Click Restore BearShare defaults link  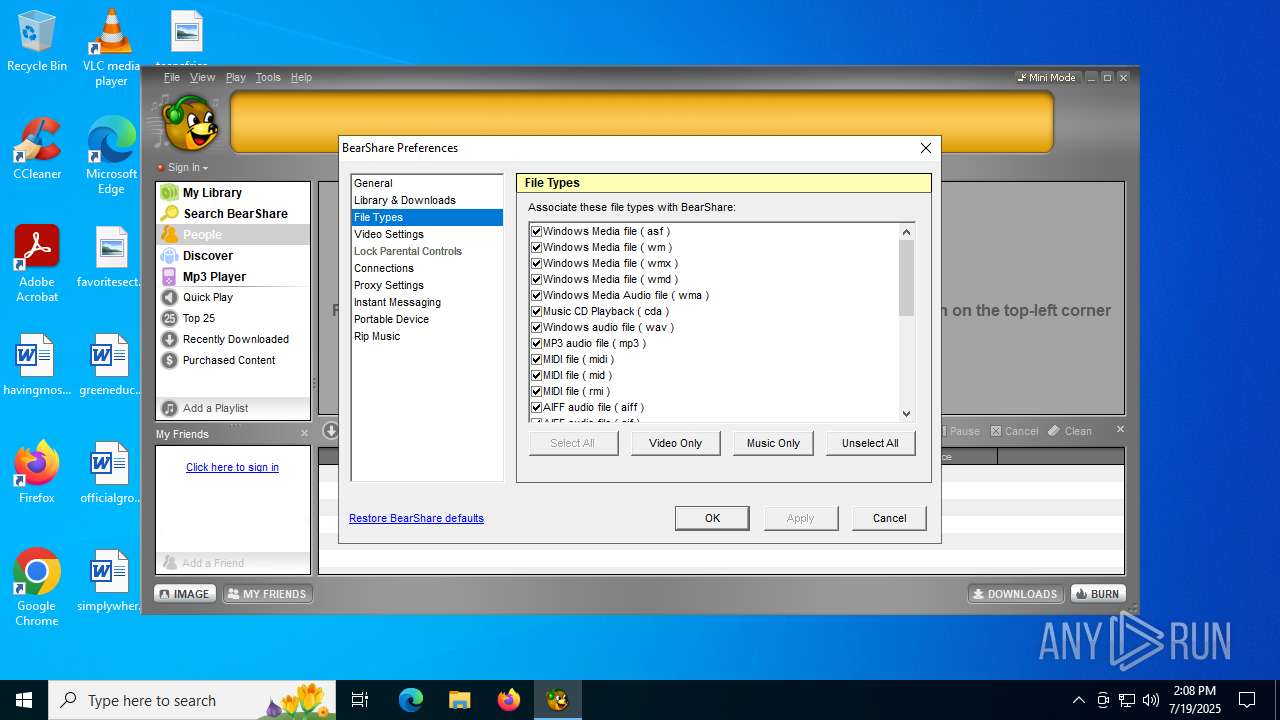tap(416, 518)
